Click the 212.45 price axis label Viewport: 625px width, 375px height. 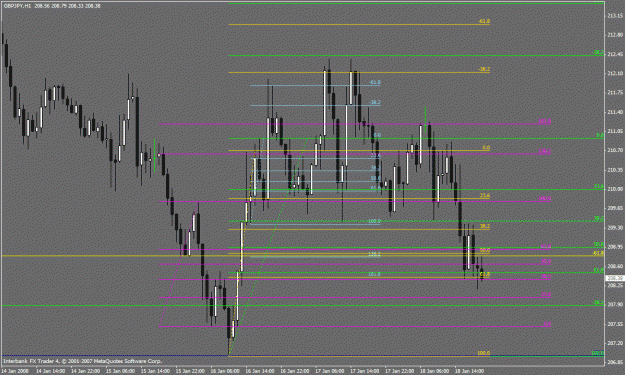[615, 54]
